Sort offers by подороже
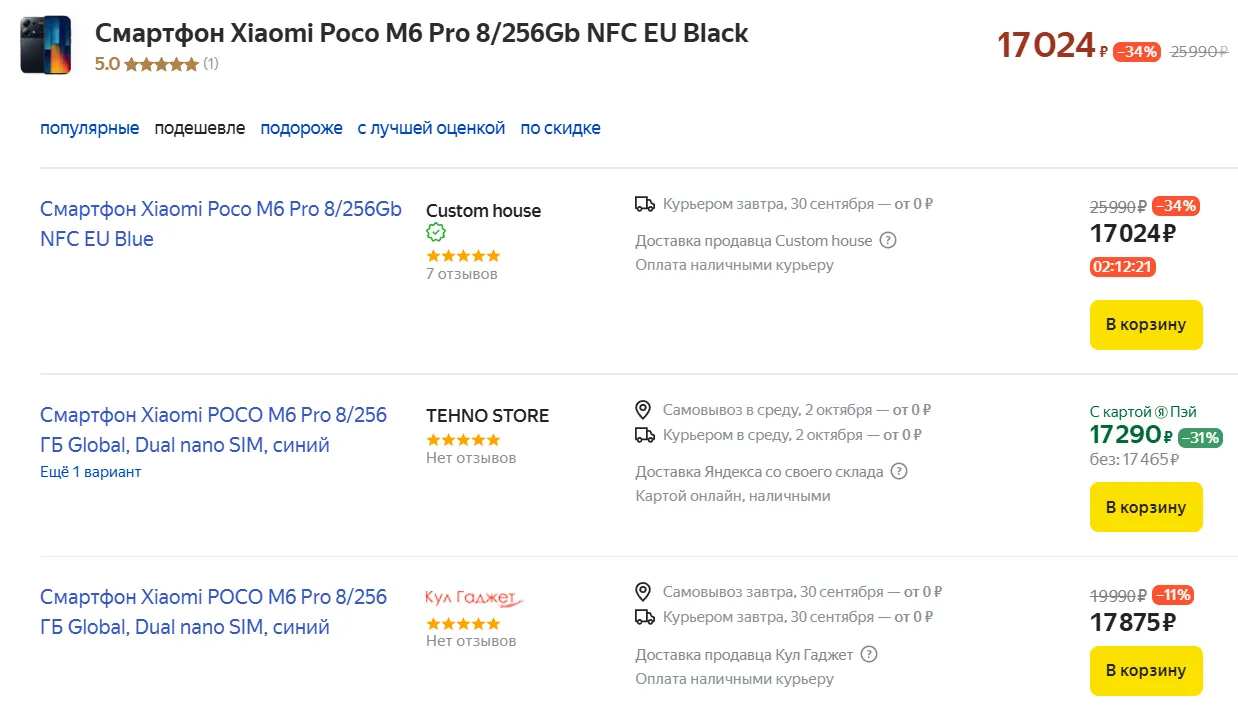 [301, 128]
